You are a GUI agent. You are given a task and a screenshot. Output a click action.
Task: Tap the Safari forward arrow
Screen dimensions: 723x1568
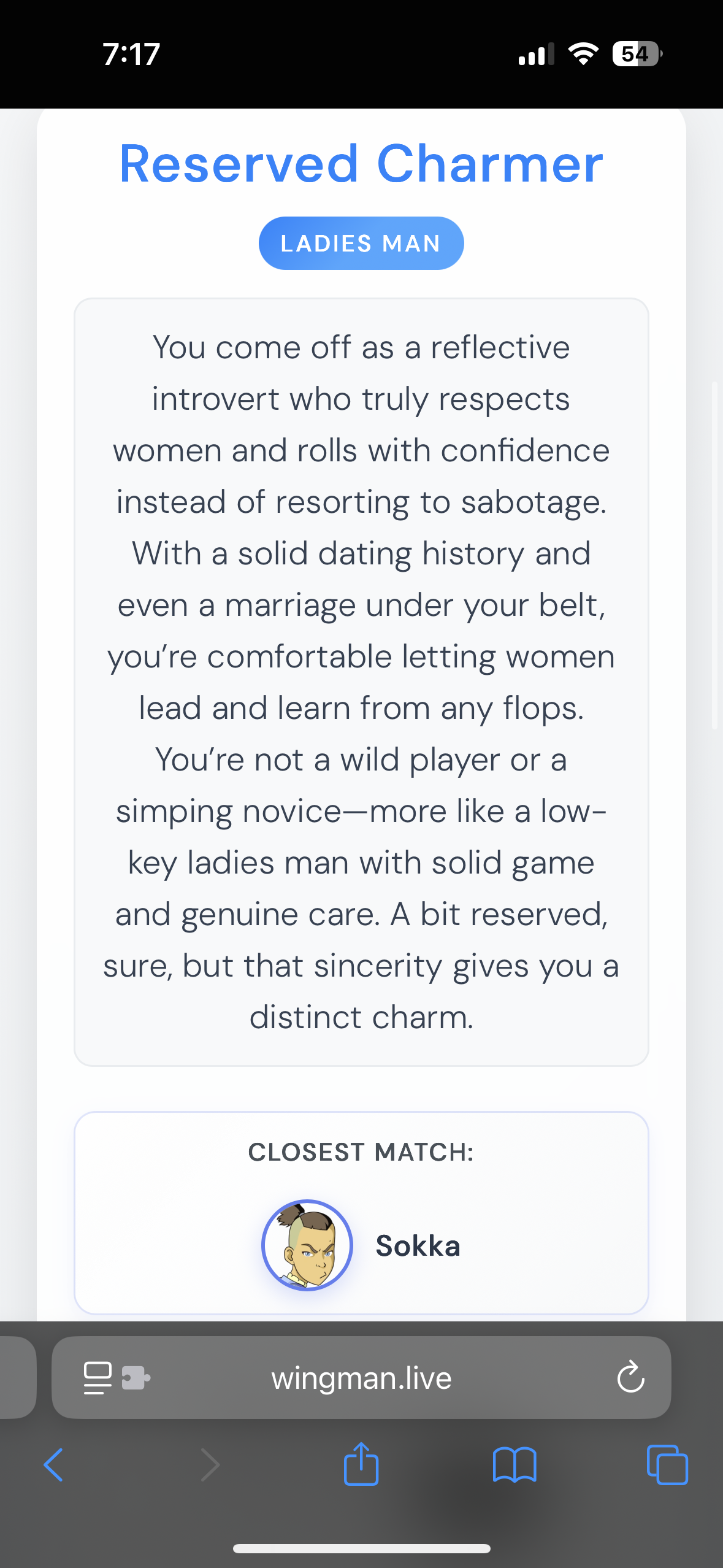(210, 1465)
